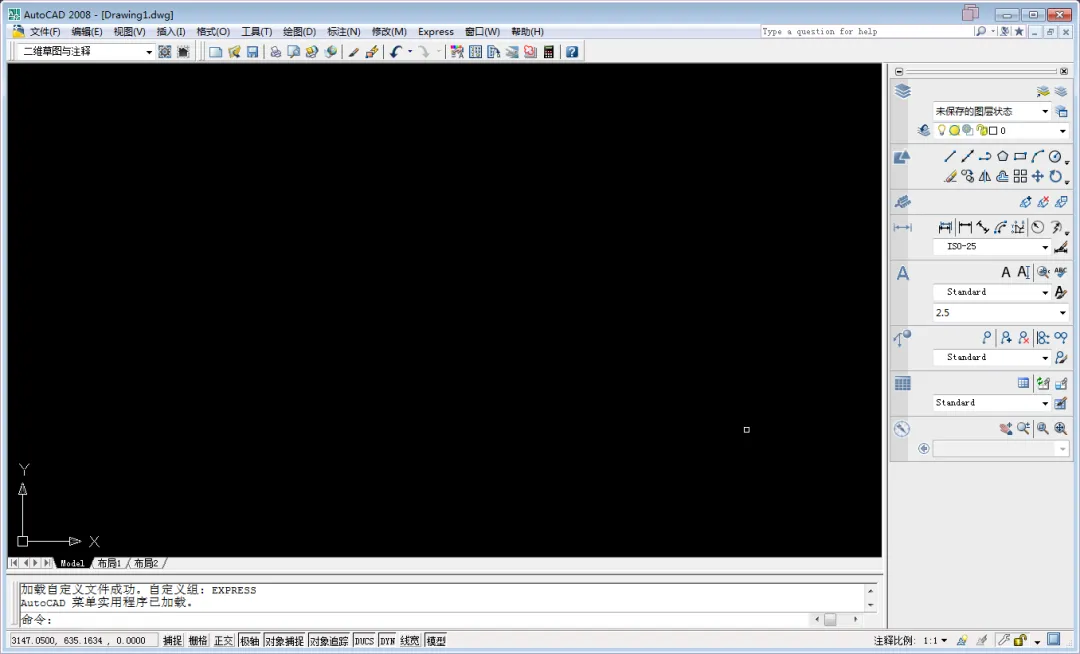
Task: Switch to the 布局1 tab
Action: click(x=109, y=563)
